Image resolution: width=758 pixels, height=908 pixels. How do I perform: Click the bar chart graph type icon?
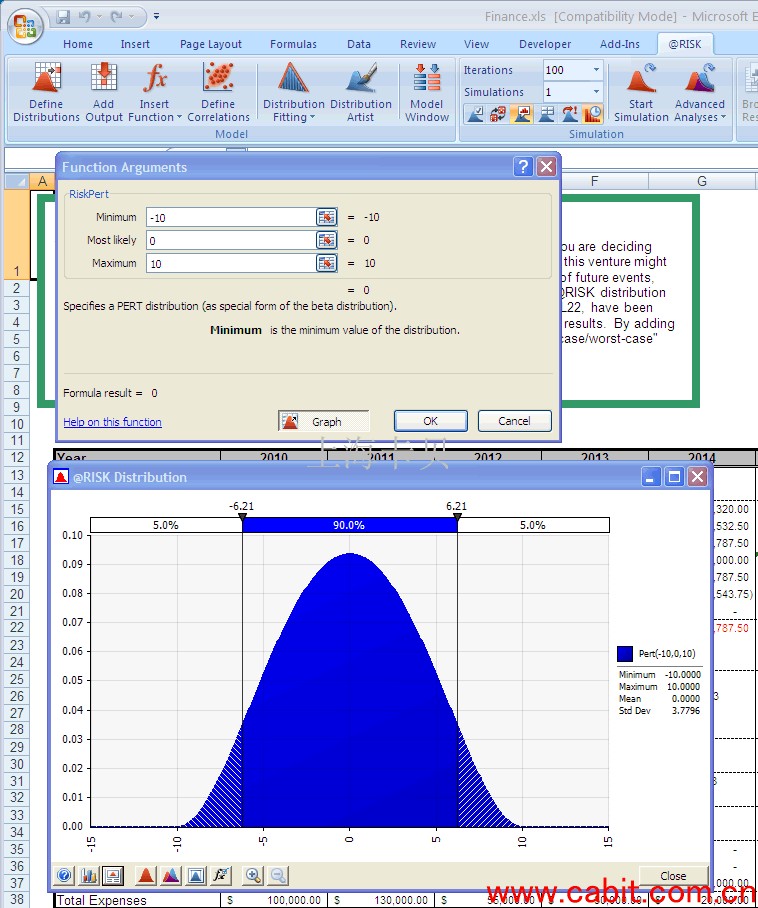[89, 876]
